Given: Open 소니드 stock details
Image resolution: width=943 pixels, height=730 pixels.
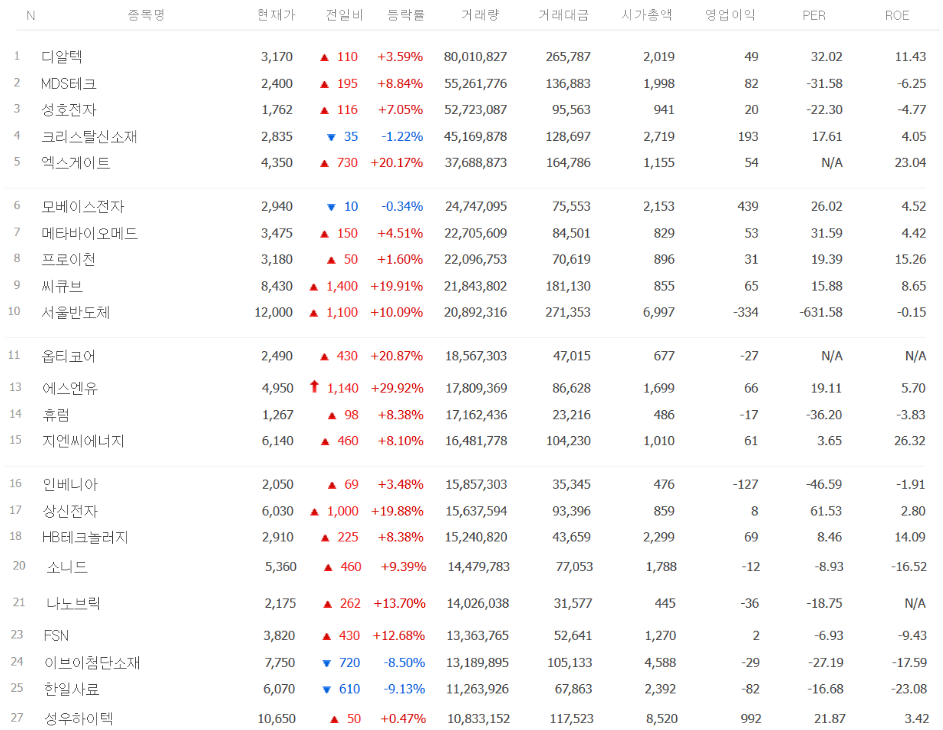Looking at the screenshot, I should (67, 566).
